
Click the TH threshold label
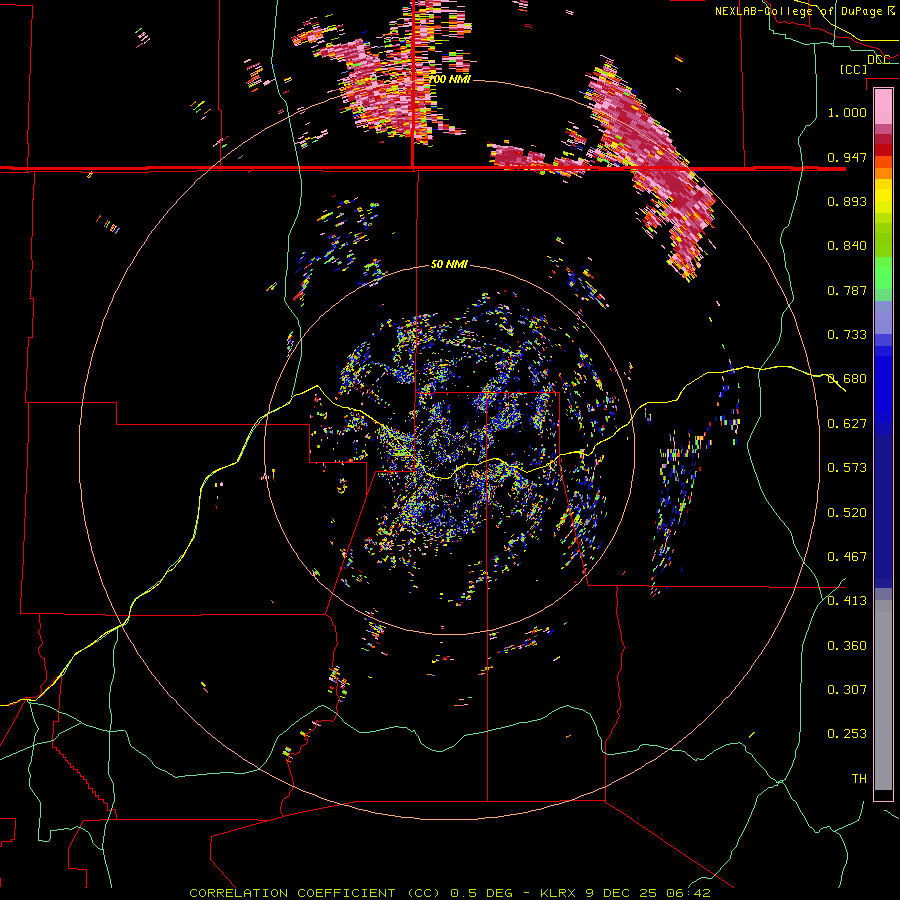coord(859,779)
